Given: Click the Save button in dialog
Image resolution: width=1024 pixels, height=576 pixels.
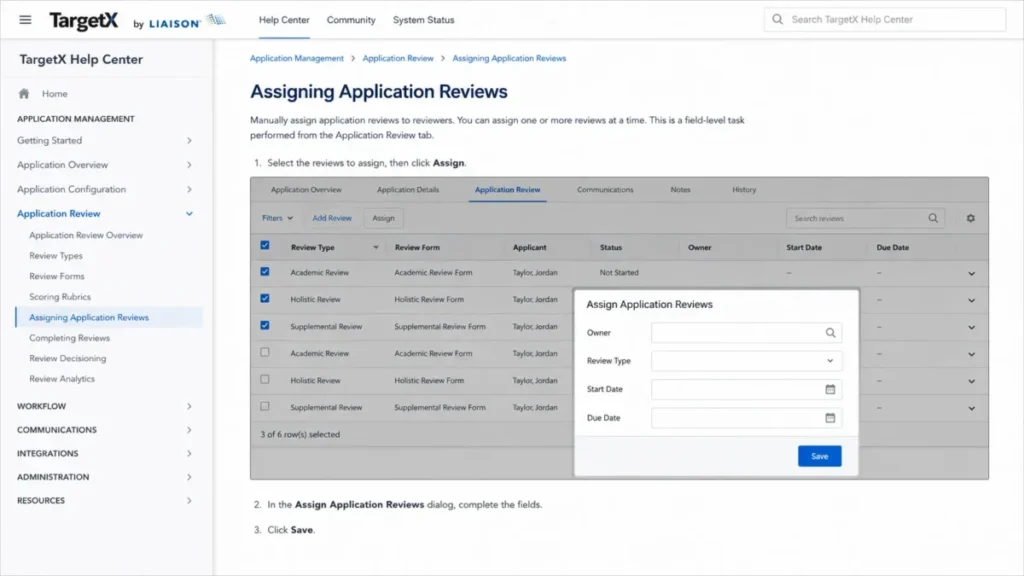Looking at the screenshot, I should [820, 456].
